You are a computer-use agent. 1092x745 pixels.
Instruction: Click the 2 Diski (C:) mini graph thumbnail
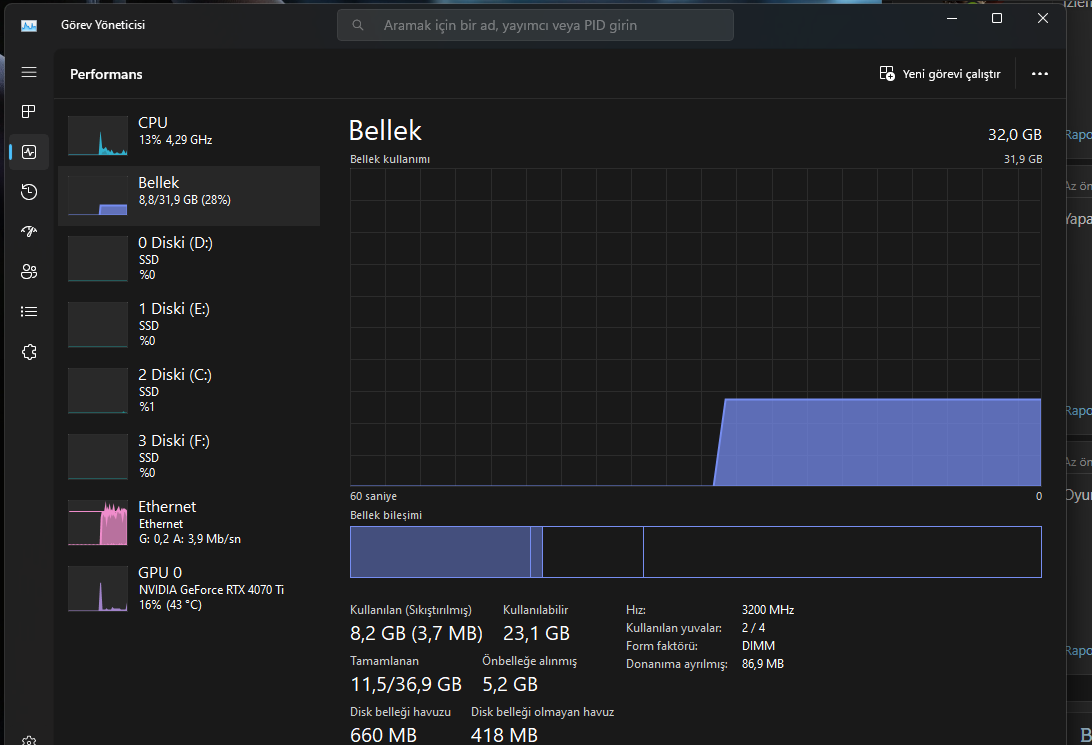tap(98, 391)
